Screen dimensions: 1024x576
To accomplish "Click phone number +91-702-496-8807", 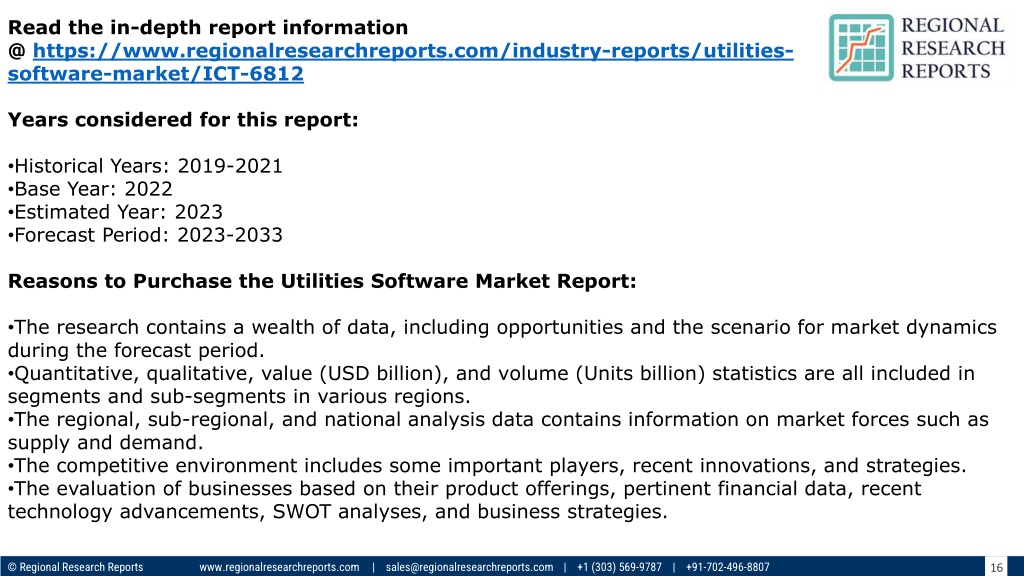I will pyautogui.click(x=728, y=567).
